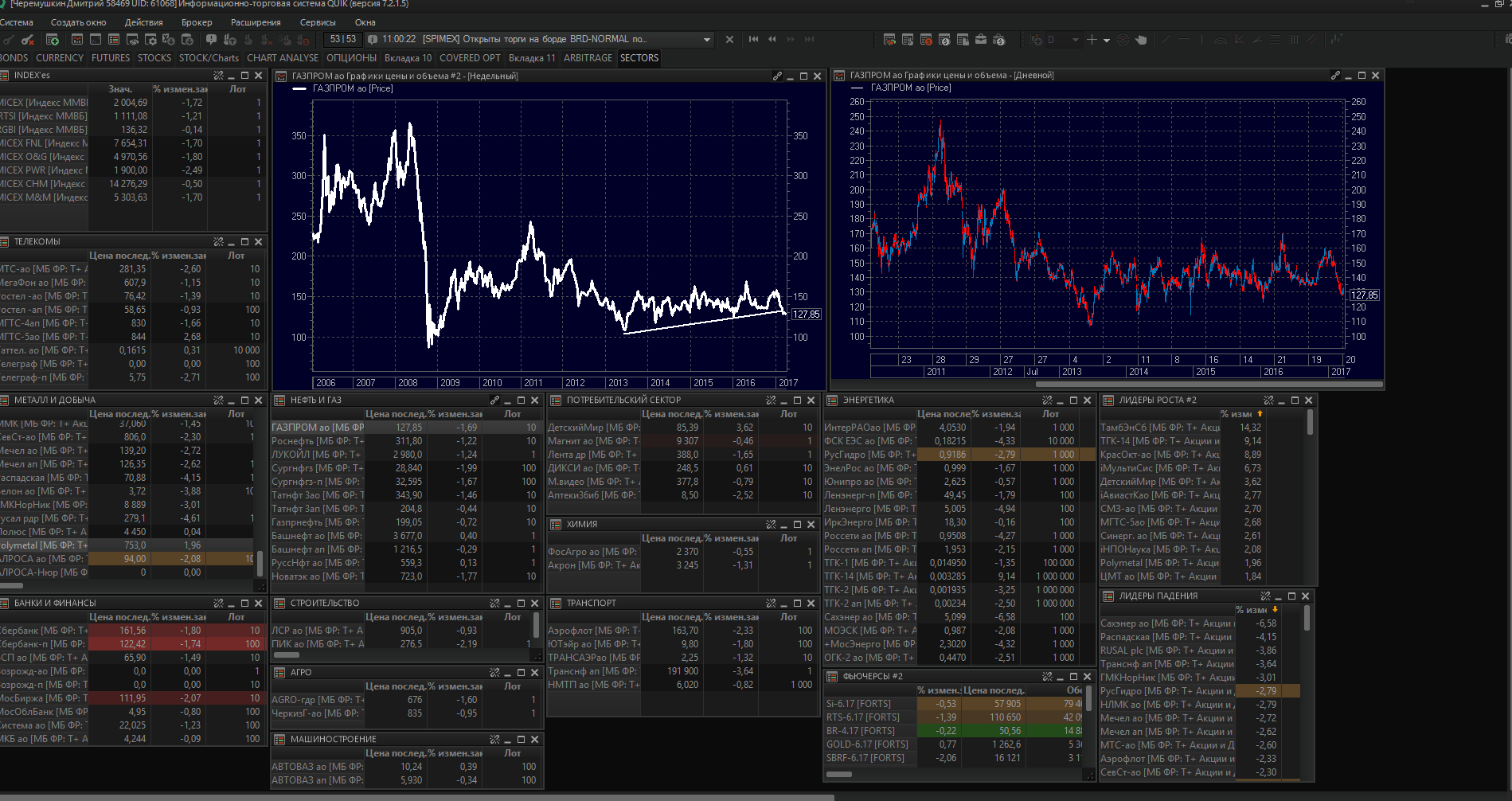Image resolution: width=1512 pixels, height=801 pixels.
Task: Select the ГАЗПРОМ ао row in НЕФТЬ И ГАЗ
Action: [406, 428]
